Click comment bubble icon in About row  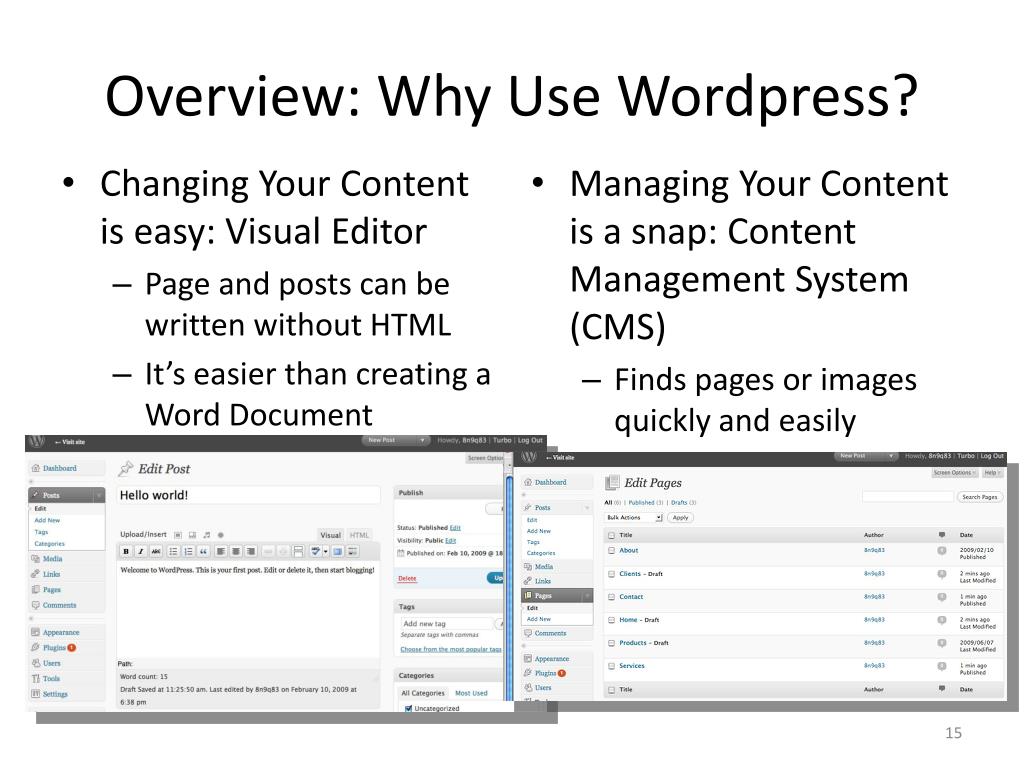[x=942, y=551]
